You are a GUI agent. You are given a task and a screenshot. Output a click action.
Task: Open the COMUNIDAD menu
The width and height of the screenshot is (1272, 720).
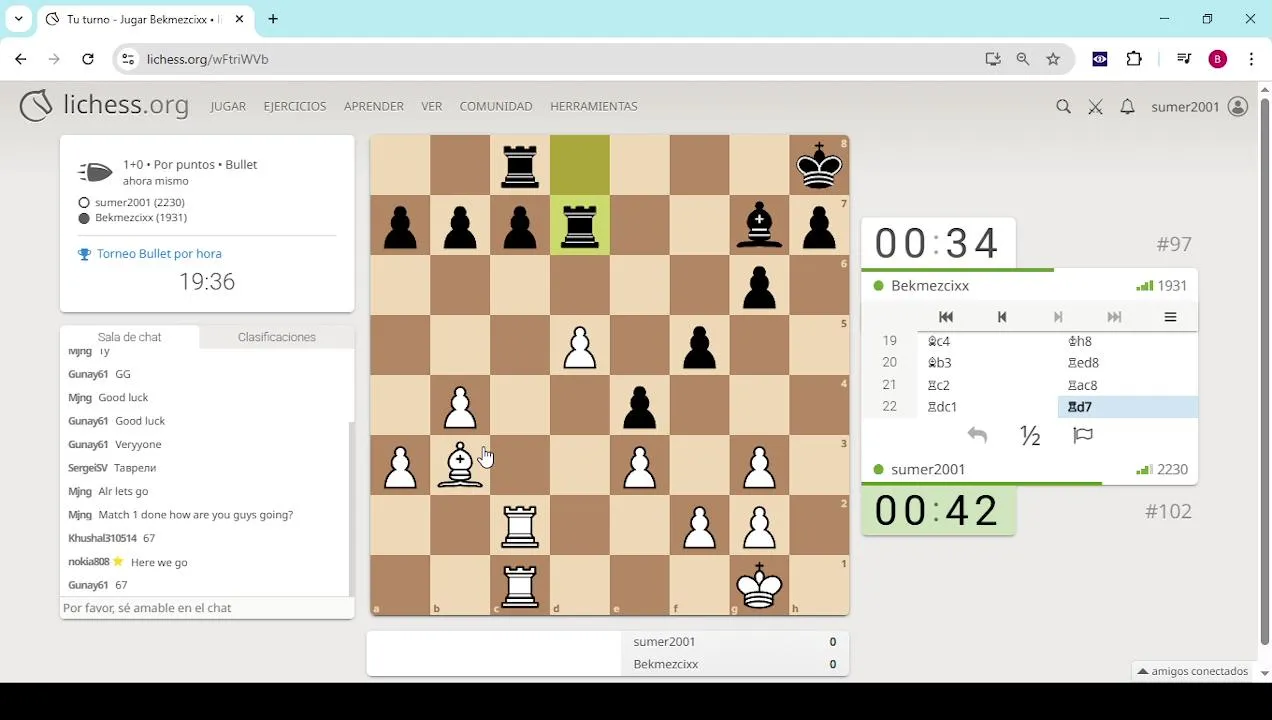[x=496, y=106]
